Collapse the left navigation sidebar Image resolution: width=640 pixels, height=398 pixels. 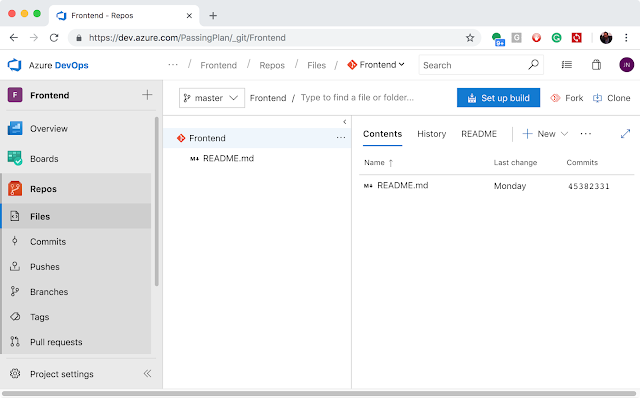(147, 374)
